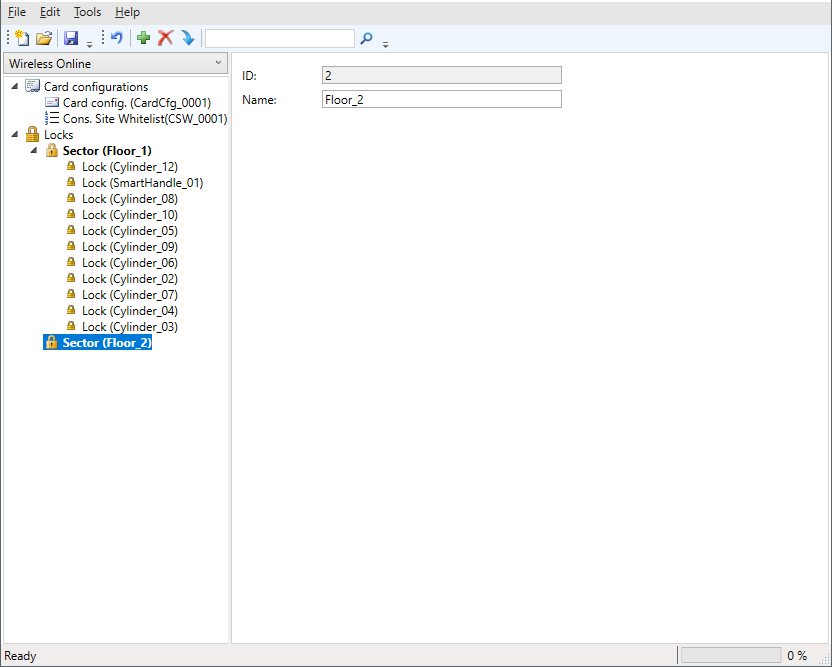Click the blue down-arrow toolbar icon

coord(187,38)
